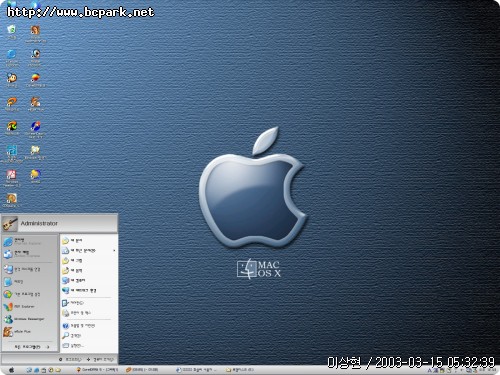
Task: Select the starred folder desktop icon
Action: 35,153
